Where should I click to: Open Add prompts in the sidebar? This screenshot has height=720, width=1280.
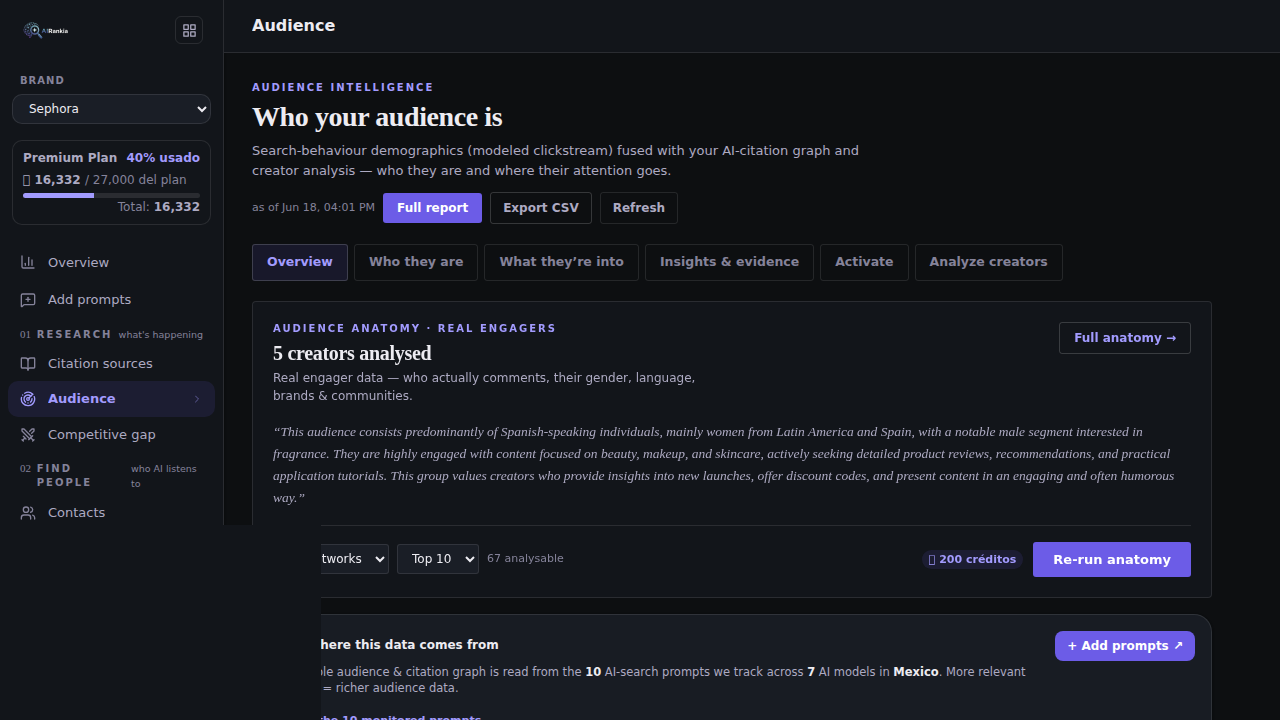click(111, 299)
